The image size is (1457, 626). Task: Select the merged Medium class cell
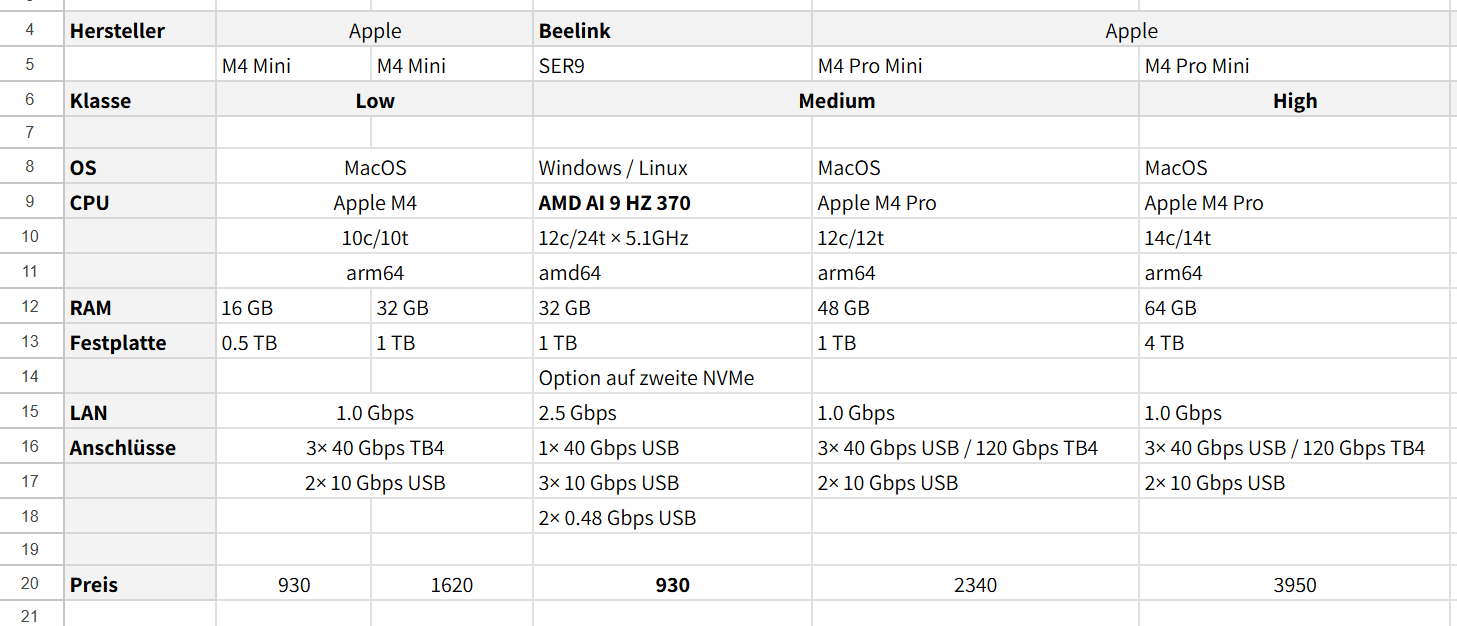(x=836, y=101)
